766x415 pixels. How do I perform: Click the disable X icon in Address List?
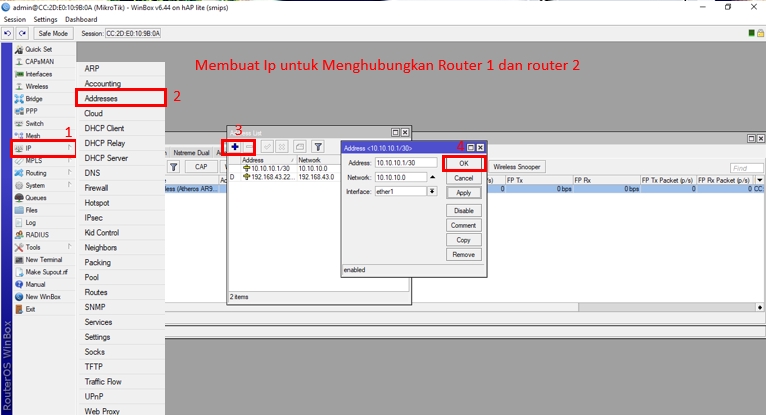282,146
